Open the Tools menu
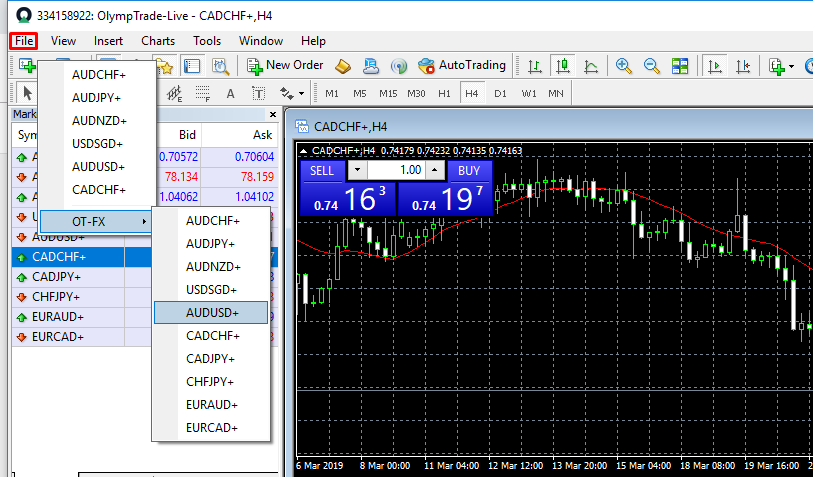This screenshot has height=477, width=813. point(207,41)
